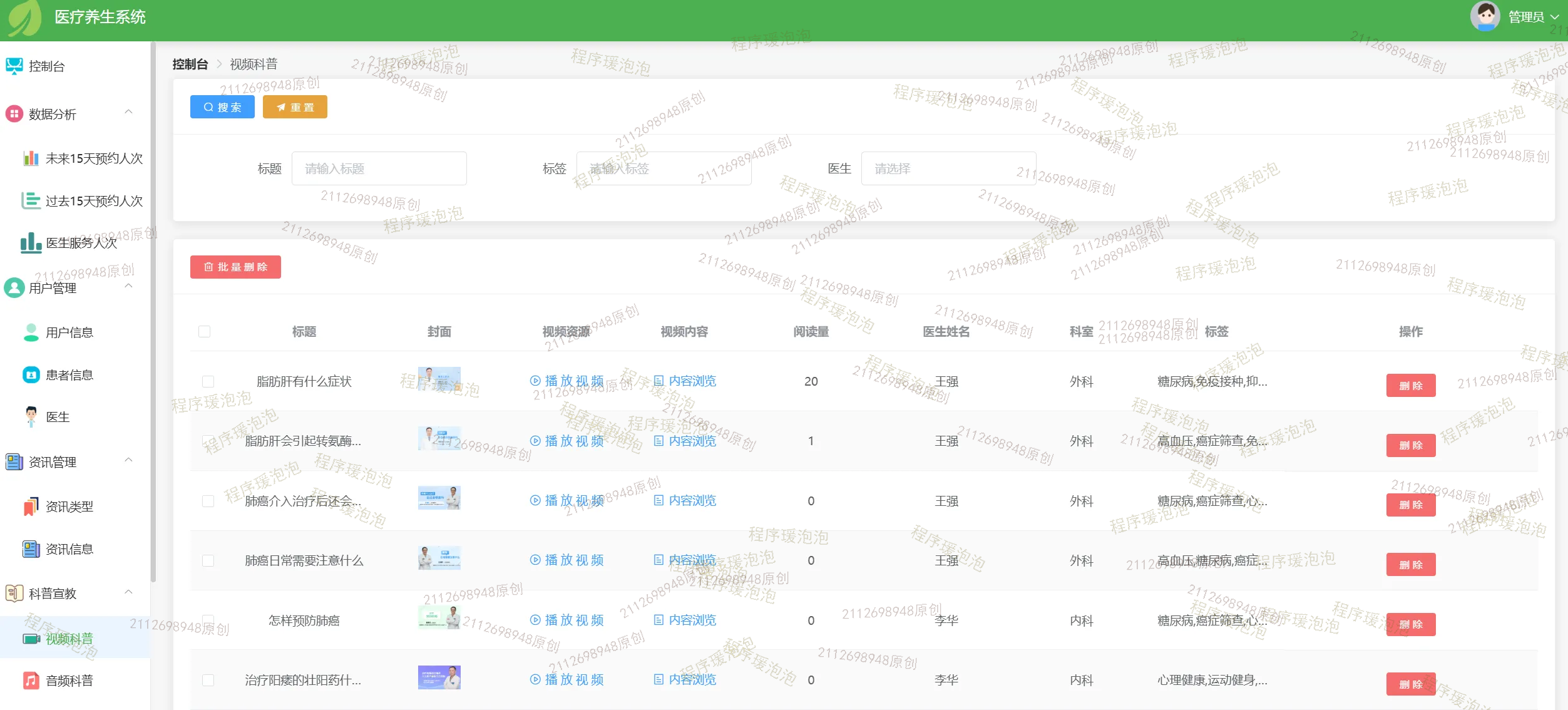Play video for 怎样预防肺癌 row

pyautogui.click(x=567, y=620)
